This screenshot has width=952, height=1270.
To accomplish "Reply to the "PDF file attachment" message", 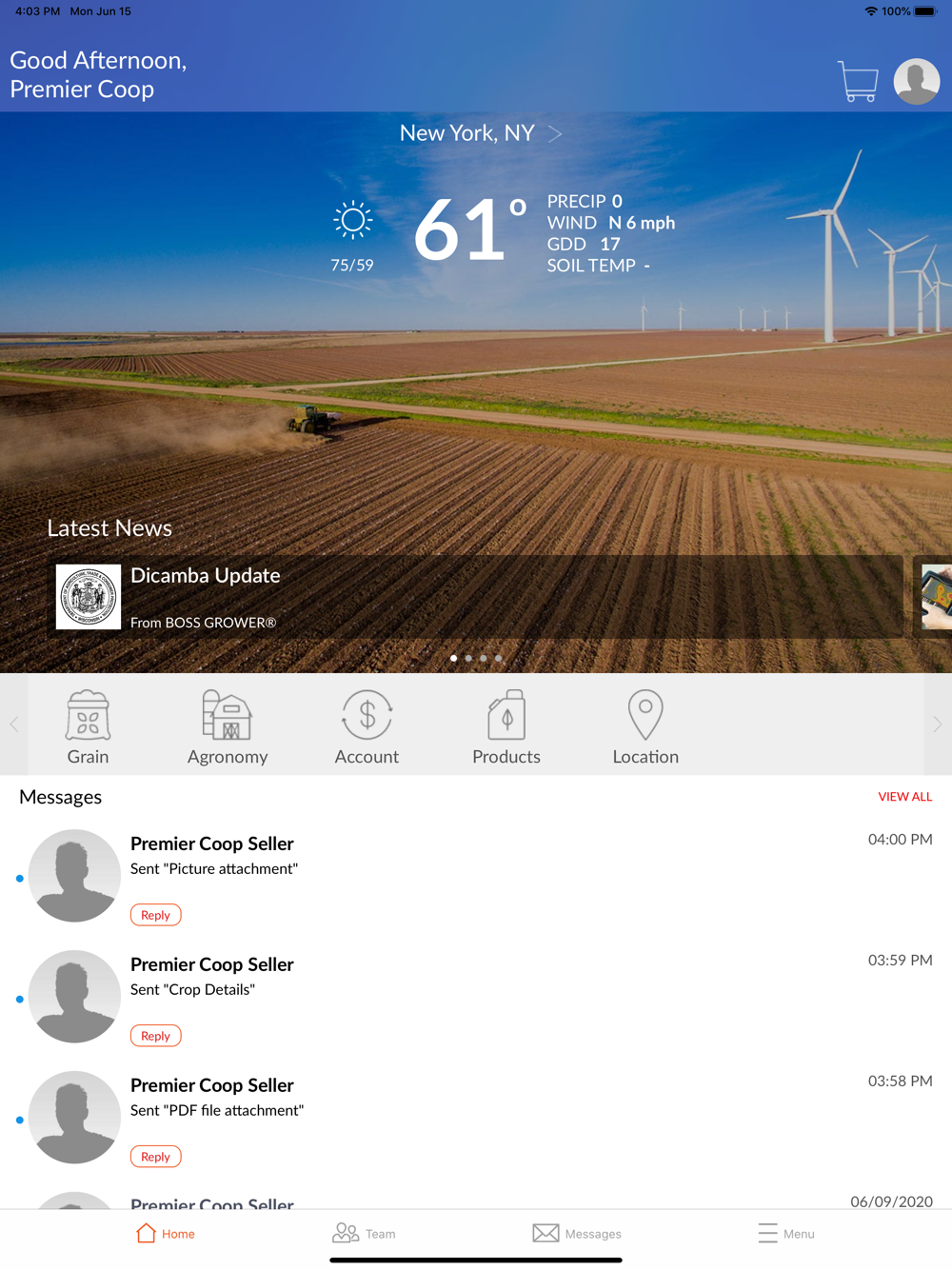I will [x=155, y=1157].
